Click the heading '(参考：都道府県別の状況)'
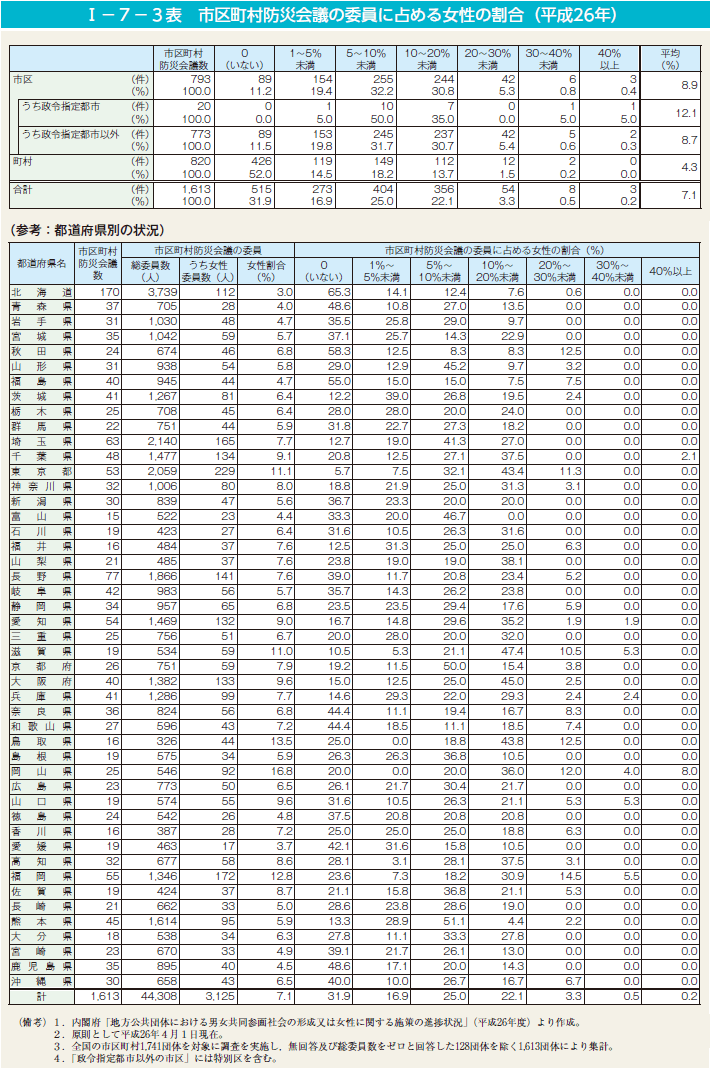The image size is (710, 1068). pyautogui.click(x=87, y=231)
